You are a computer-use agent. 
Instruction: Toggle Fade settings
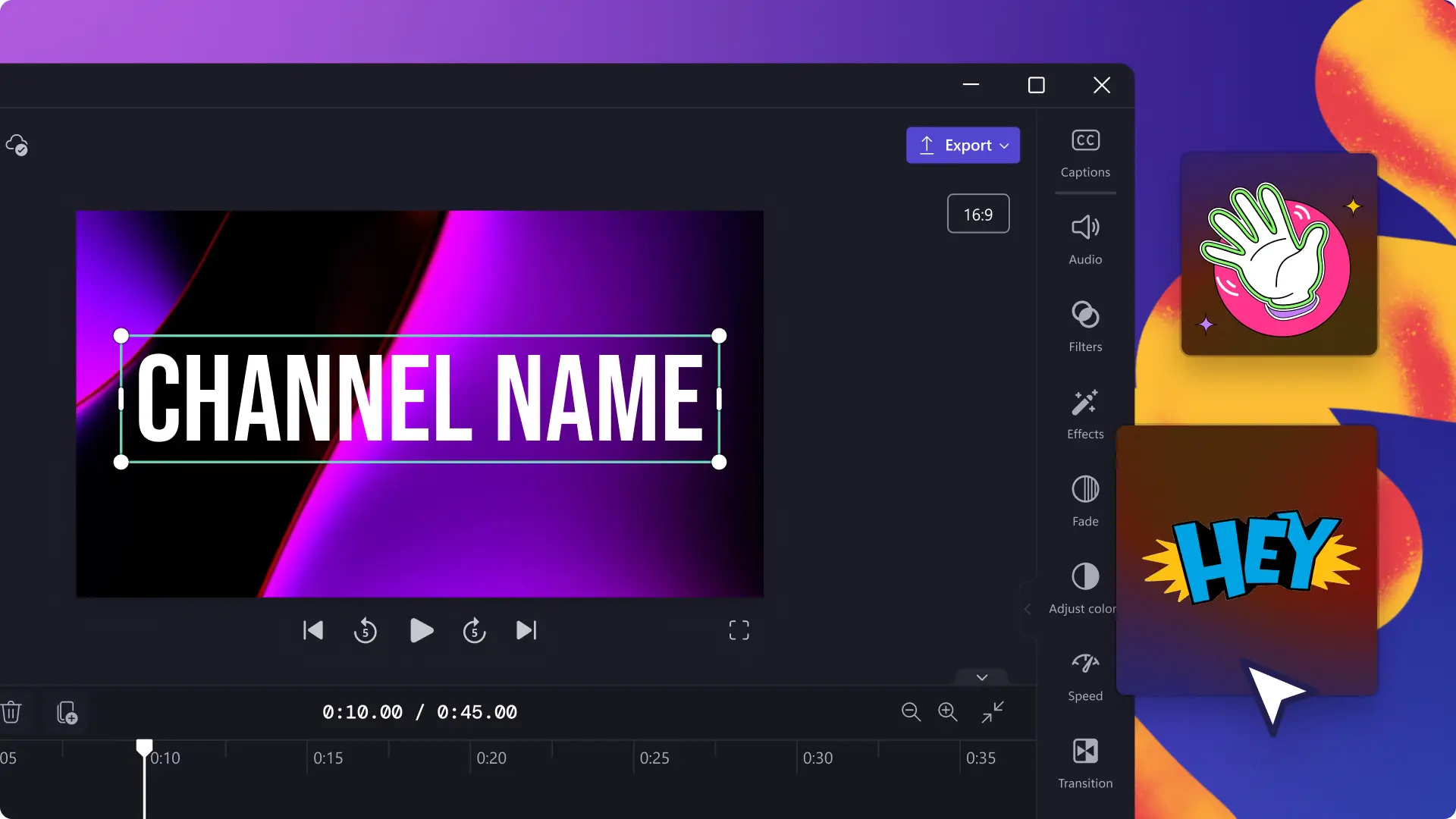1085,501
